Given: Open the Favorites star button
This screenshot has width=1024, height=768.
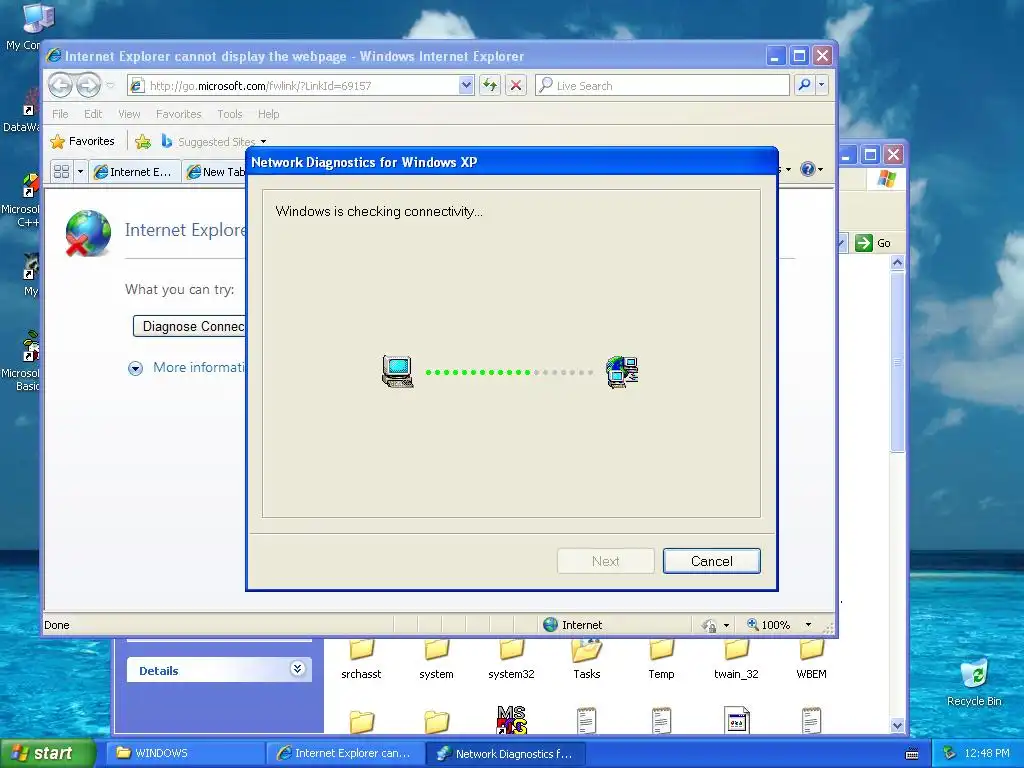Looking at the screenshot, I should [x=83, y=141].
